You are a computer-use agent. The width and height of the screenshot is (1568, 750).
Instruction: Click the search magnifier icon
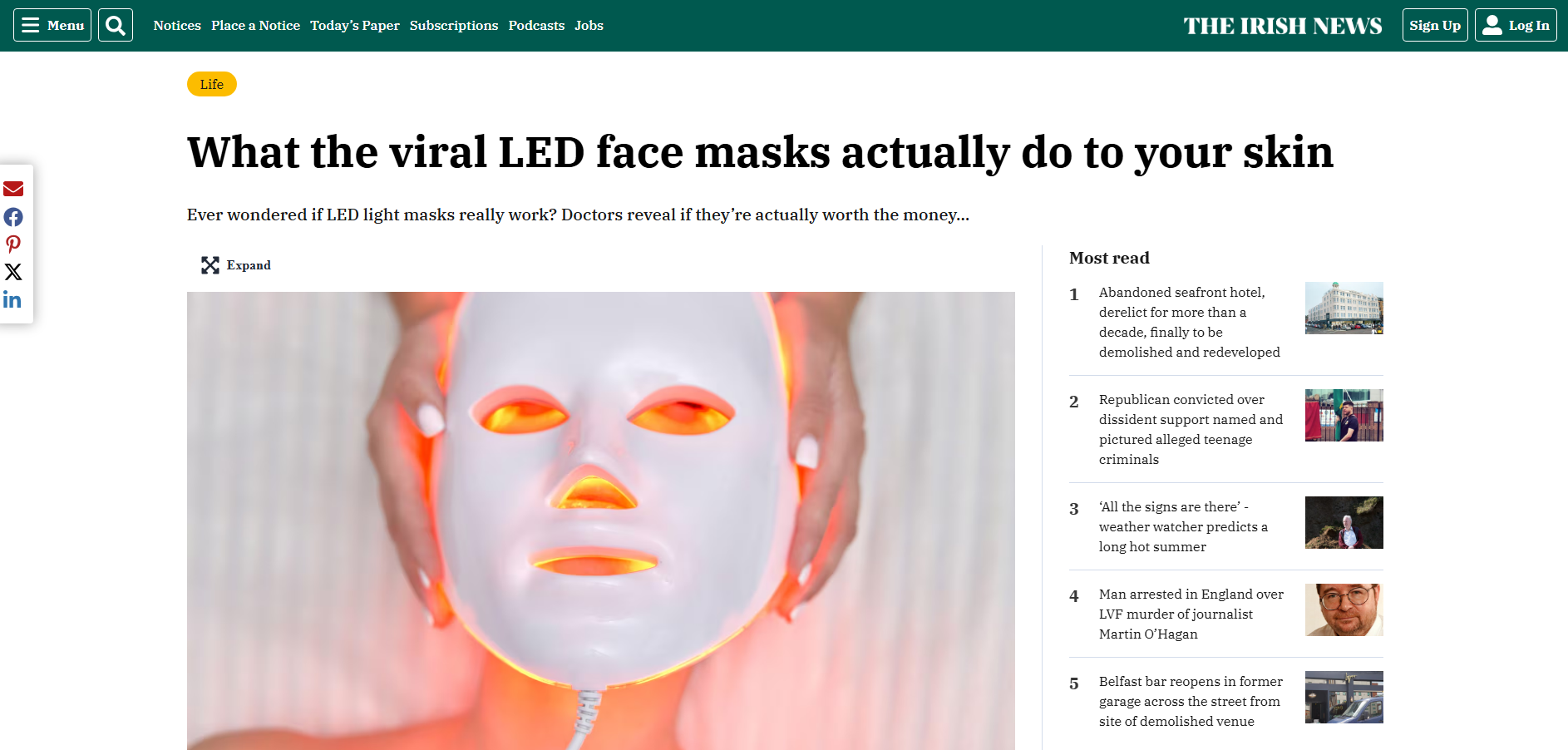coord(116,25)
